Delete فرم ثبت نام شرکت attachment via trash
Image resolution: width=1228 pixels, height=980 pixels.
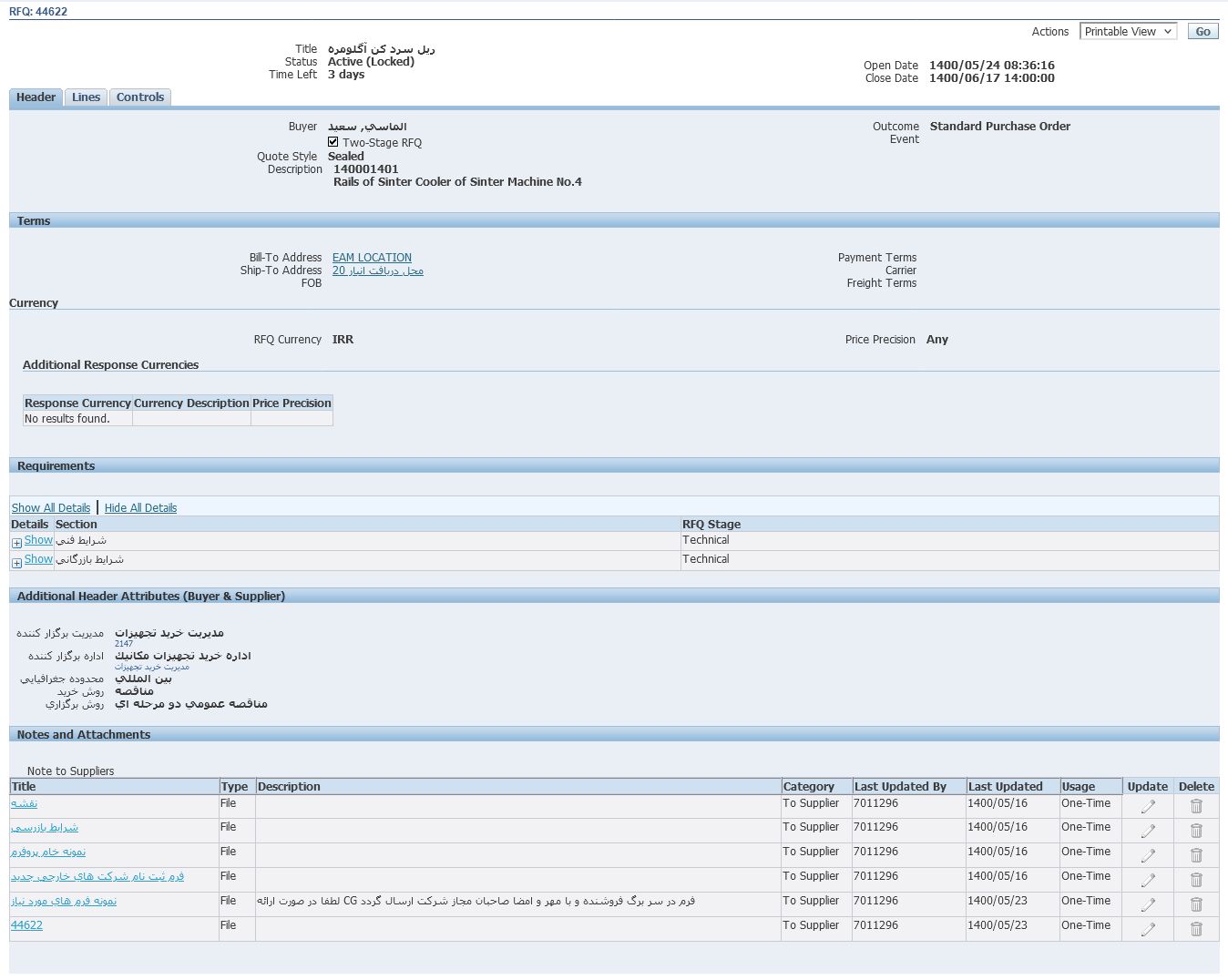point(1196,880)
